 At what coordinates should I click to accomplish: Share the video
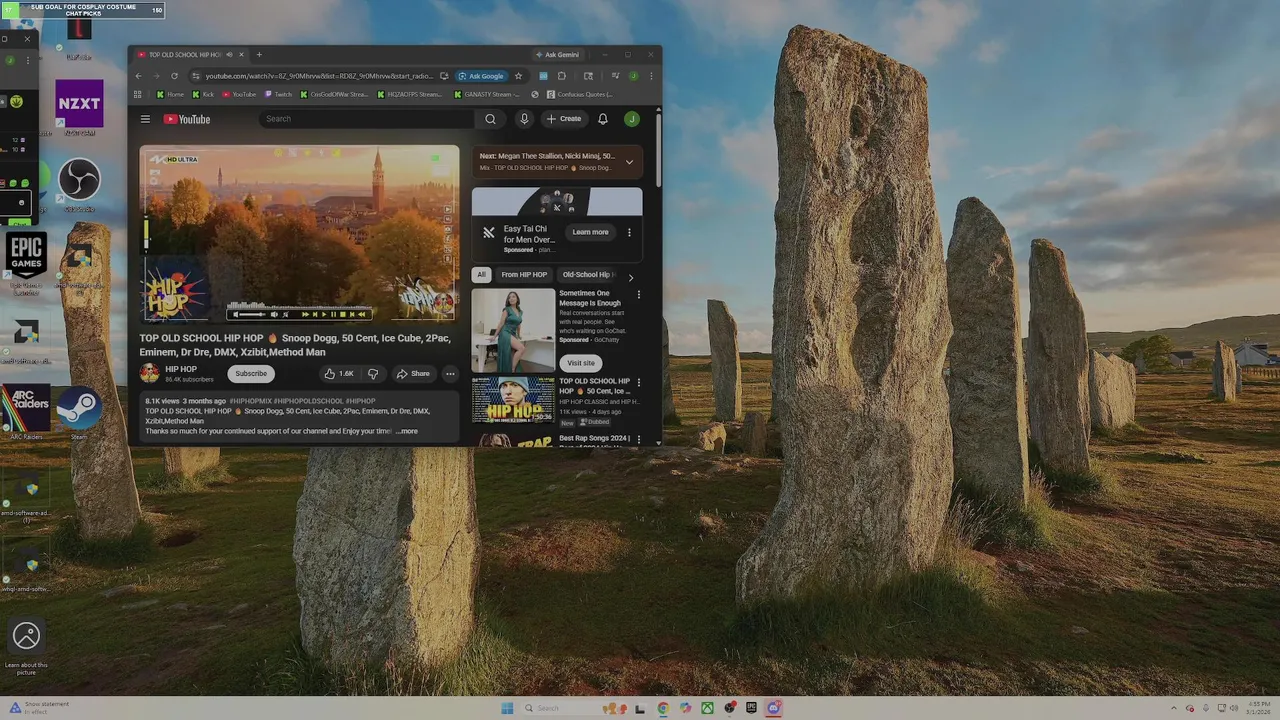[x=413, y=374]
